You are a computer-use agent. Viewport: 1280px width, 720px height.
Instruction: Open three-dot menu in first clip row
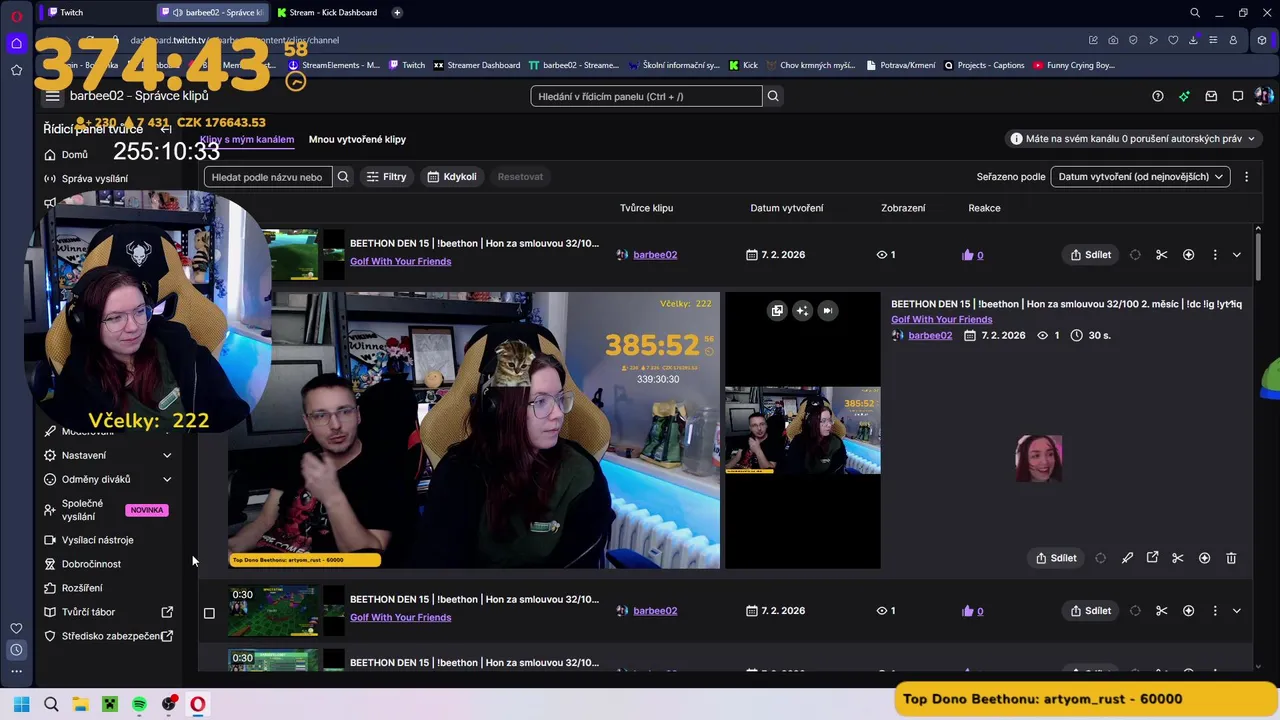click(1215, 255)
